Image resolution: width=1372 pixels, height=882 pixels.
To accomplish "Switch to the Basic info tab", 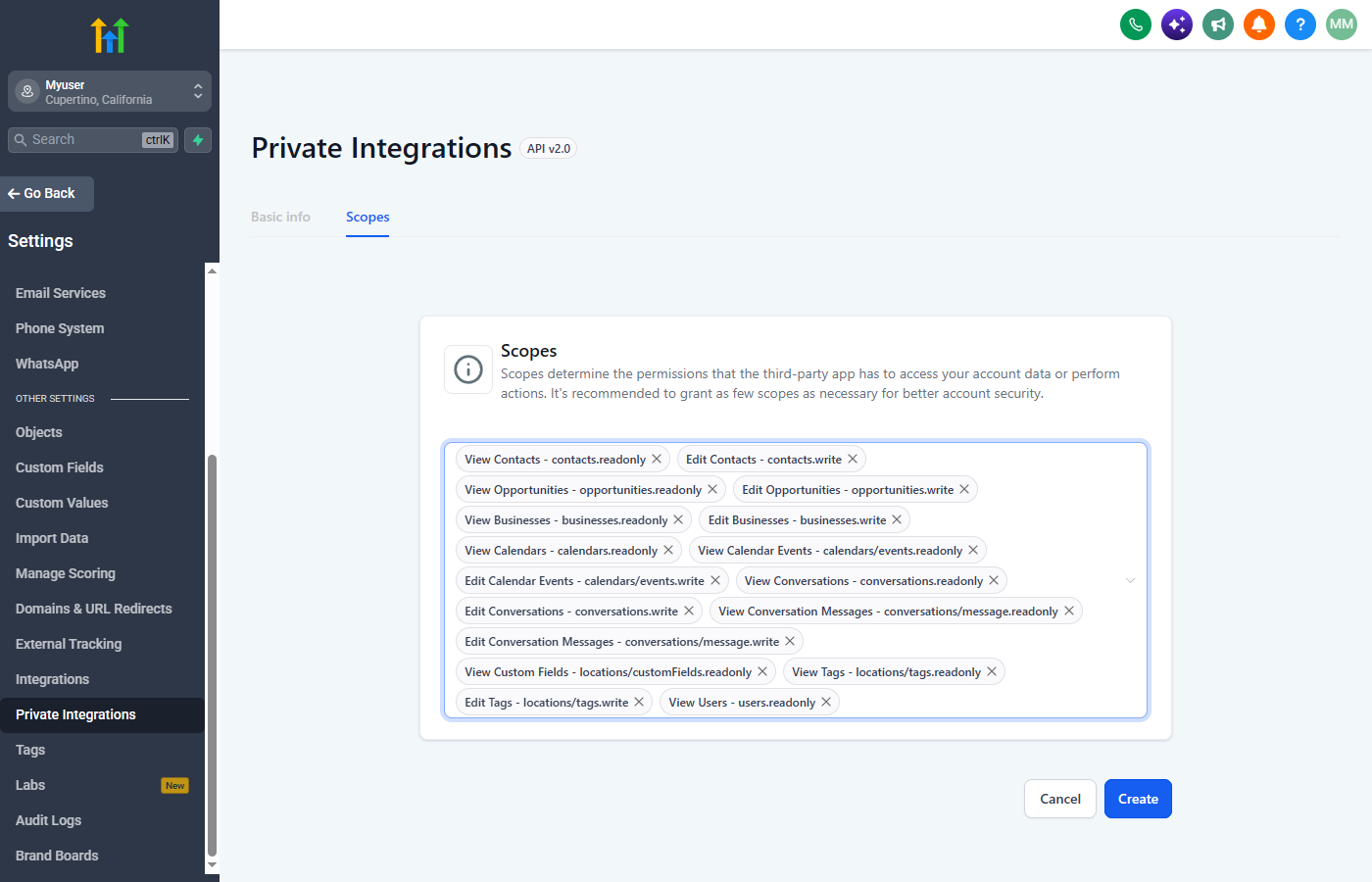I will [280, 217].
